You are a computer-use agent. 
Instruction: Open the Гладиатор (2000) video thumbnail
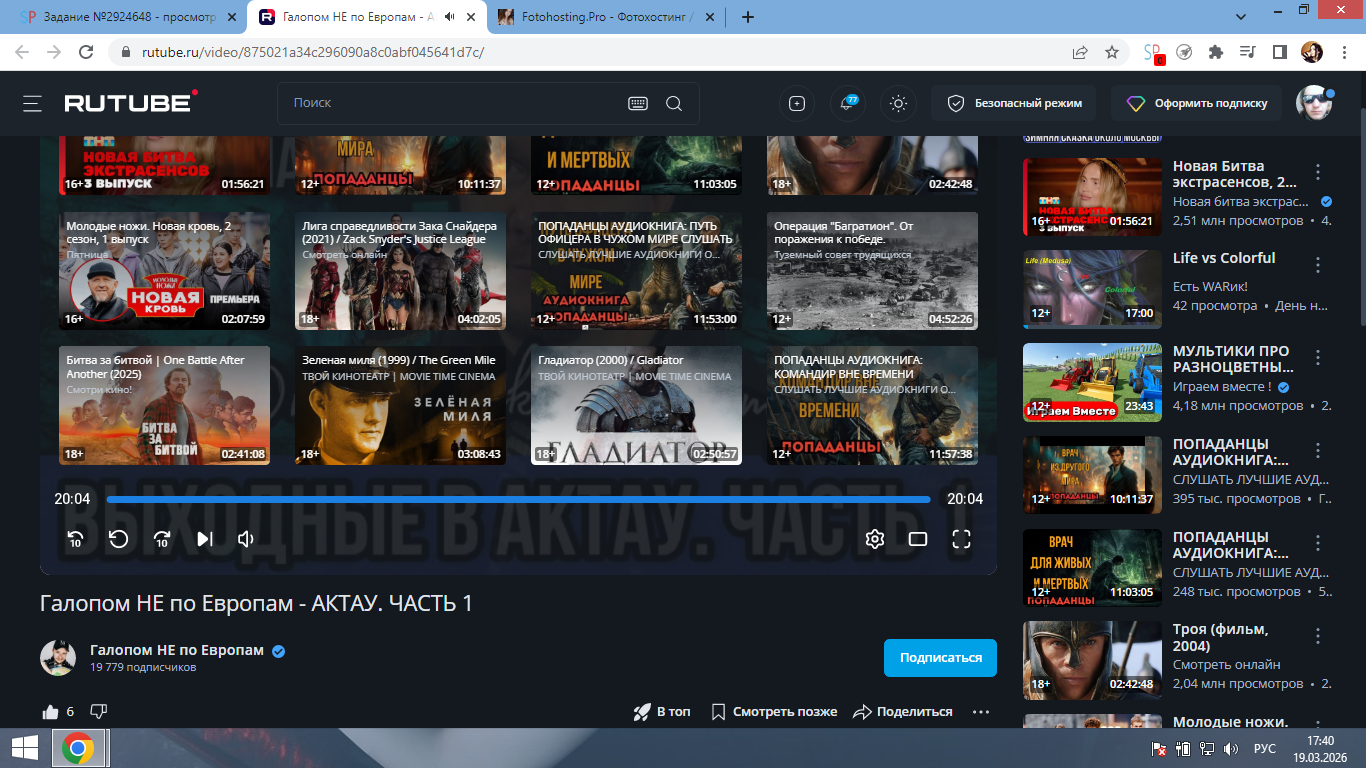click(x=636, y=405)
